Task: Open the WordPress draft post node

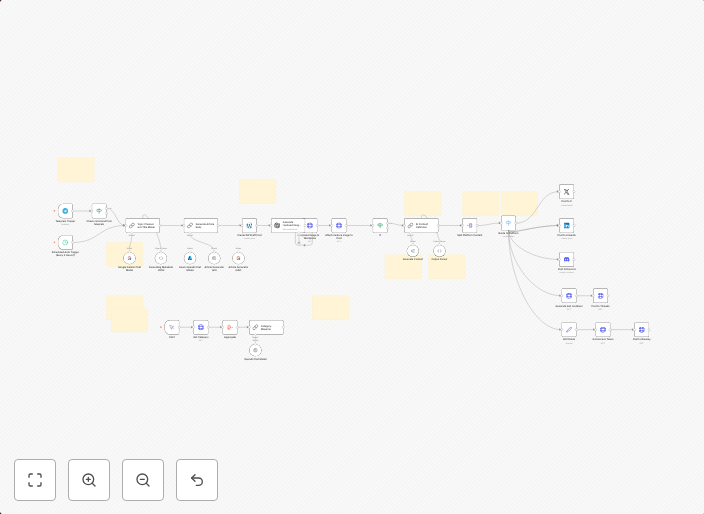Action: (249, 226)
